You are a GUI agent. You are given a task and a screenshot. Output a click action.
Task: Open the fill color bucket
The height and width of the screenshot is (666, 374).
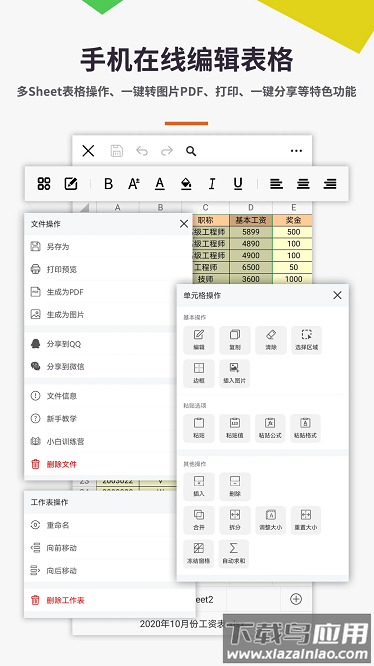click(x=186, y=183)
